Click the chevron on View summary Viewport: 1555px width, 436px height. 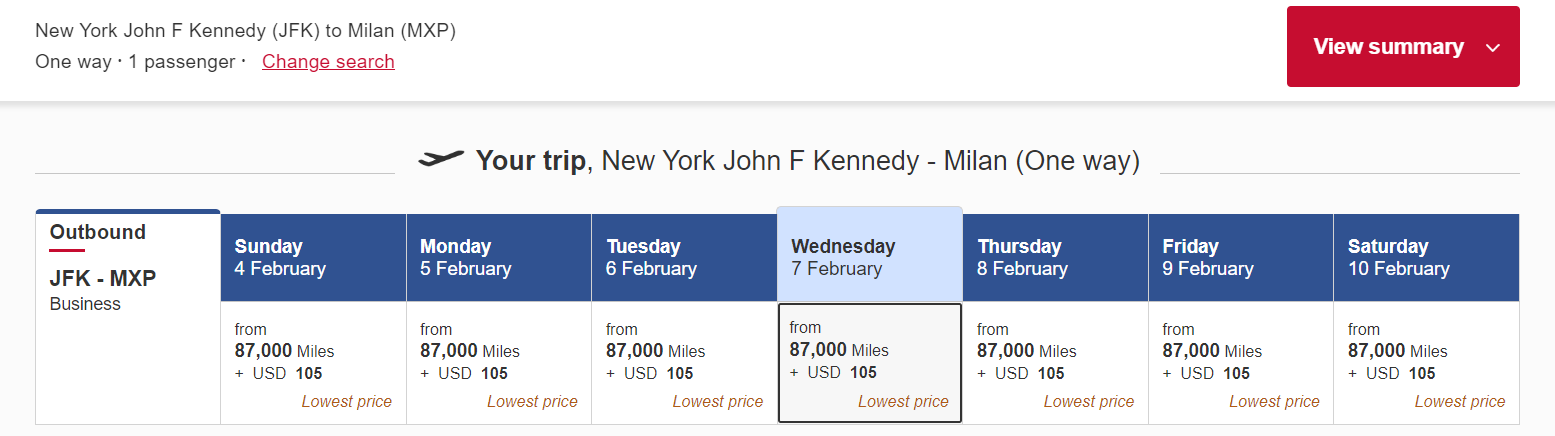coord(1493,48)
